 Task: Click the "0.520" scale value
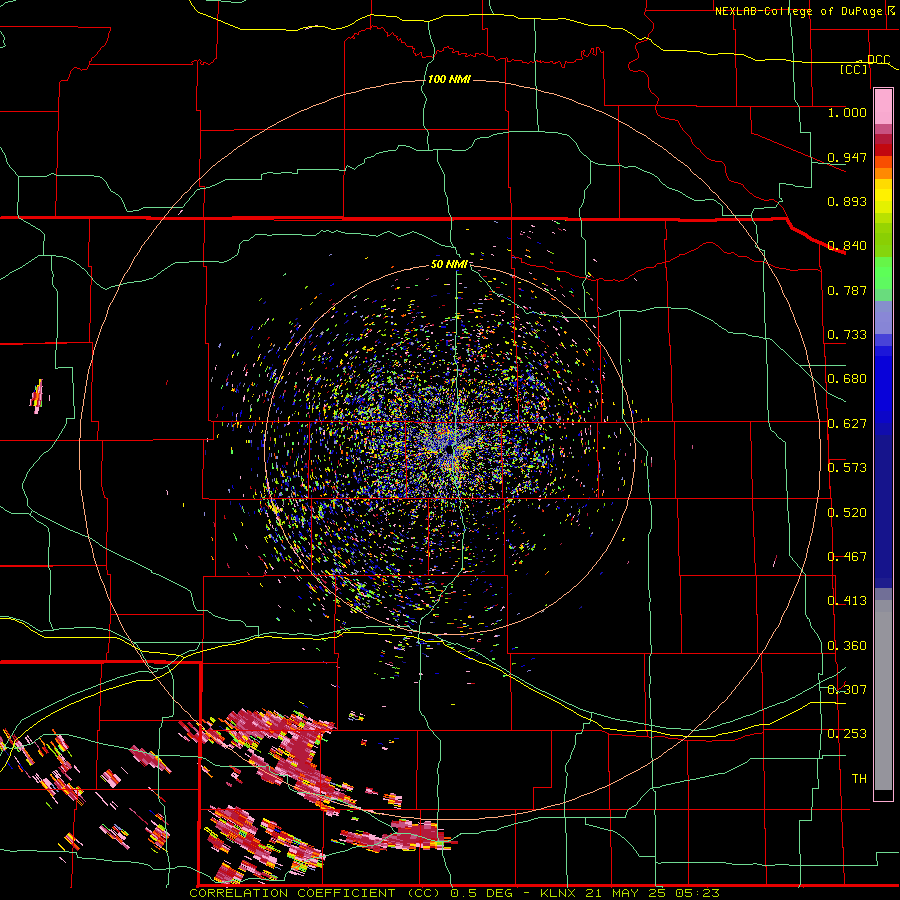click(847, 512)
